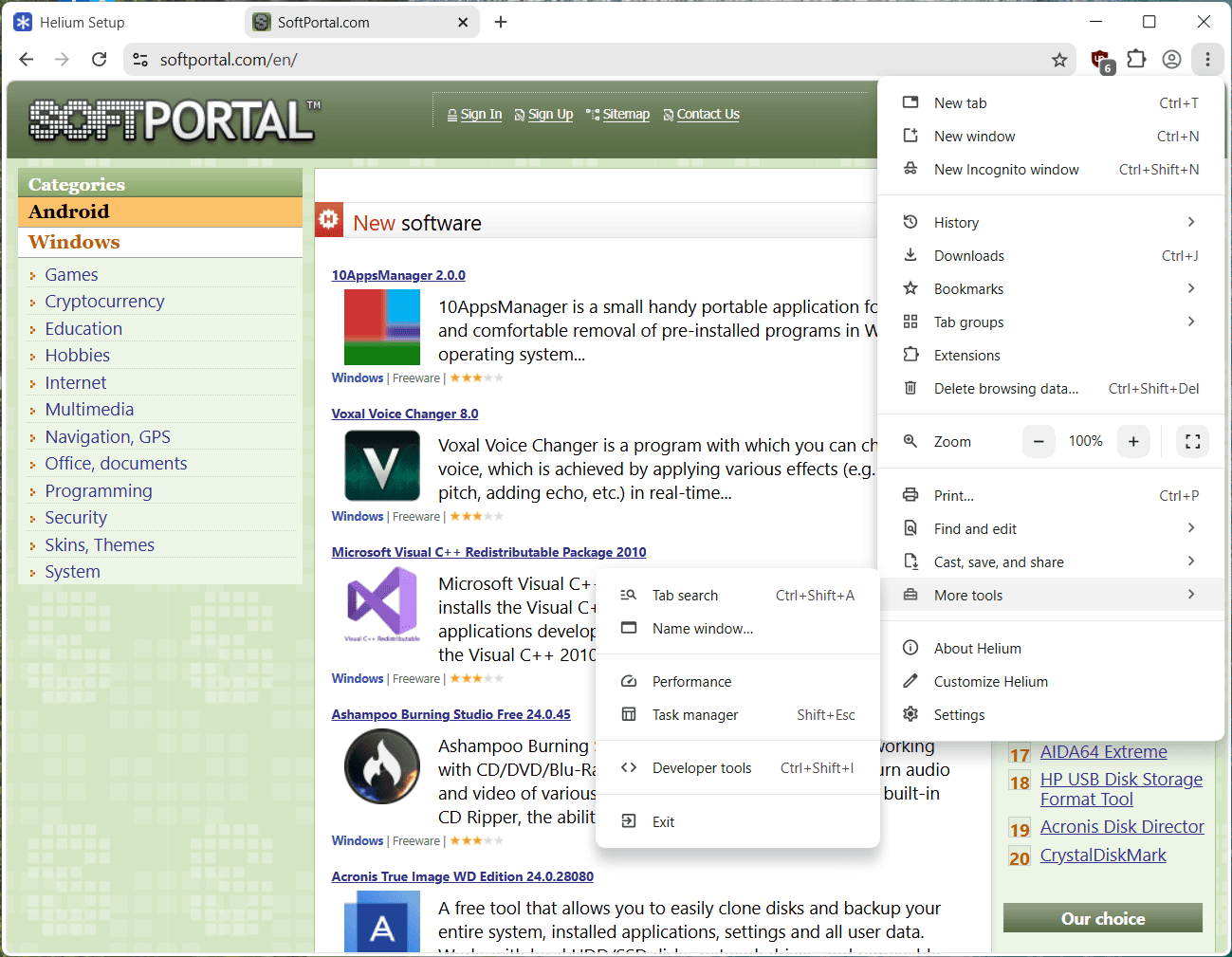1232x957 pixels.
Task: Go back with the left arrow icon
Action: click(x=27, y=60)
